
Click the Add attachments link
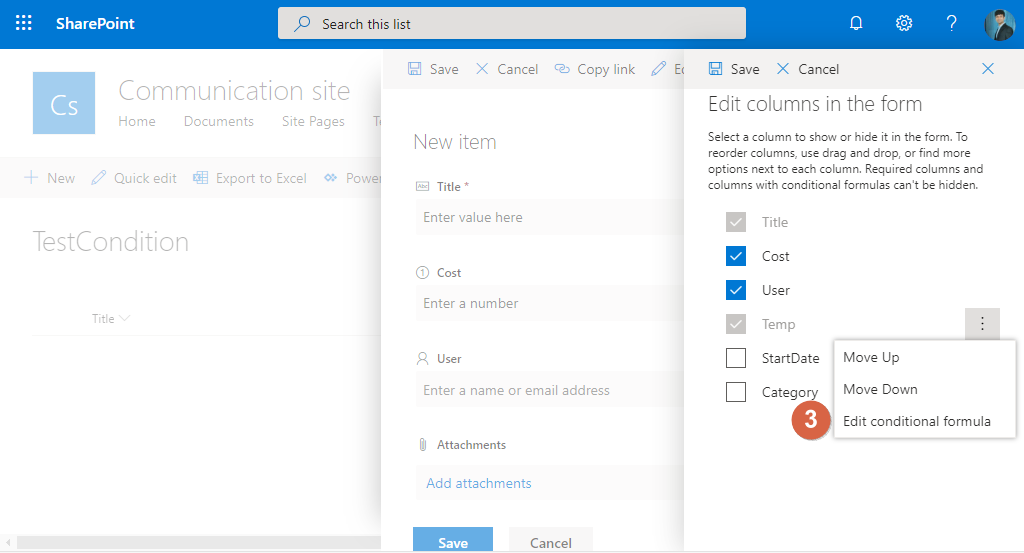pos(479,483)
